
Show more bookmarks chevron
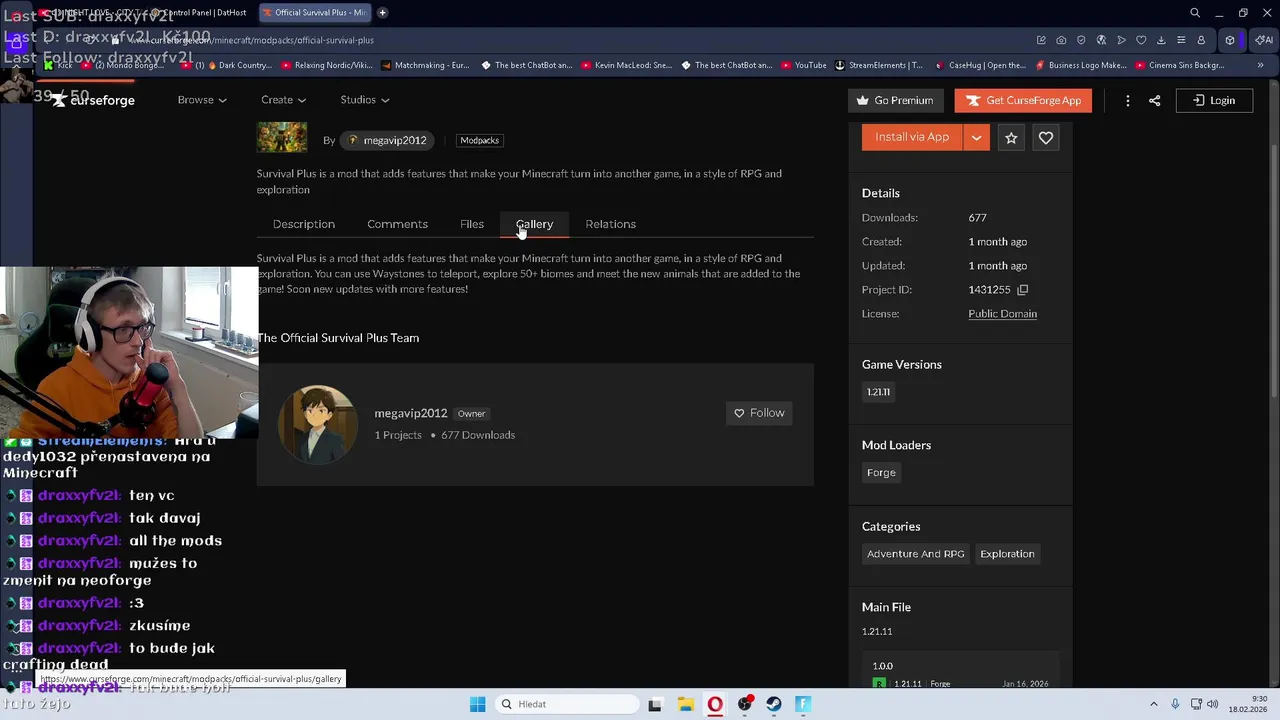click(1260, 65)
